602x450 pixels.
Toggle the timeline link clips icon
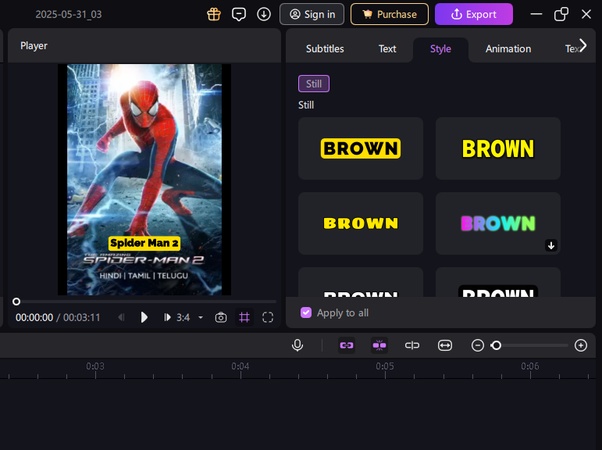point(346,345)
